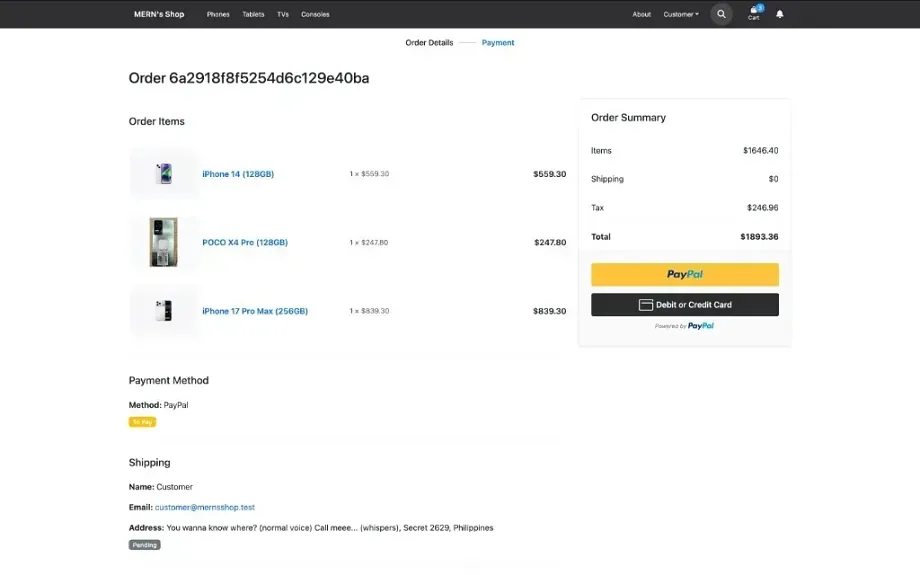Click the Method: PayPal text
Image resolution: width=920 pixels, height=575 pixels.
click(x=158, y=405)
